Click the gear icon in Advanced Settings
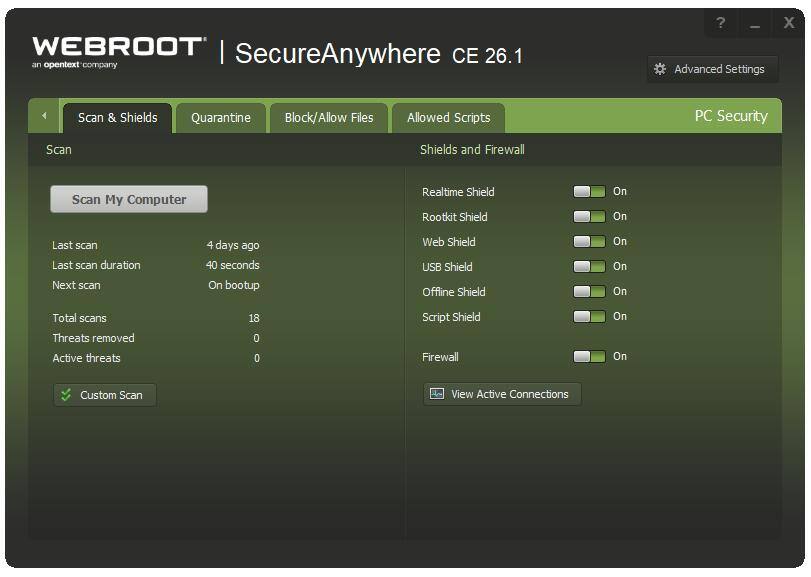The width and height of the screenshot is (811, 577). 660,69
